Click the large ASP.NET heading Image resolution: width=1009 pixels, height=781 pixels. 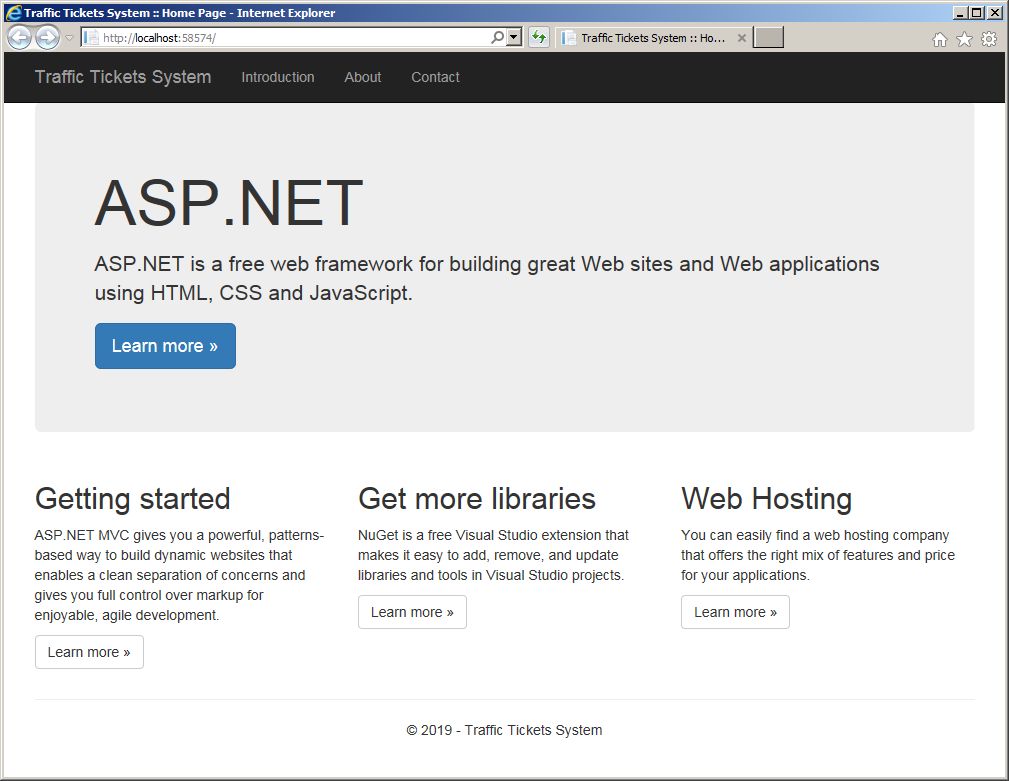click(229, 203)
